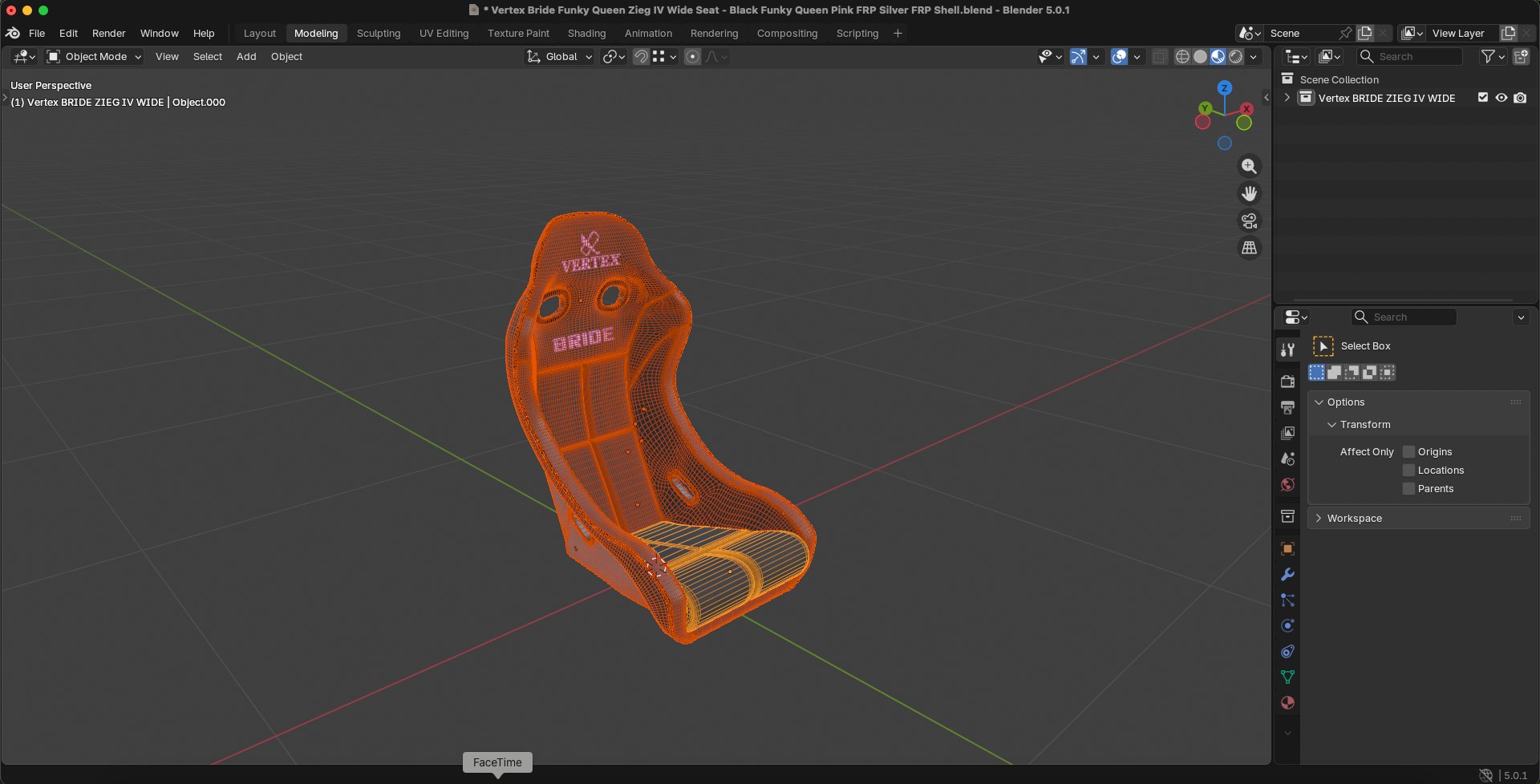
Task: Collapse the Transform subpanel
Action: (1332, 424)
